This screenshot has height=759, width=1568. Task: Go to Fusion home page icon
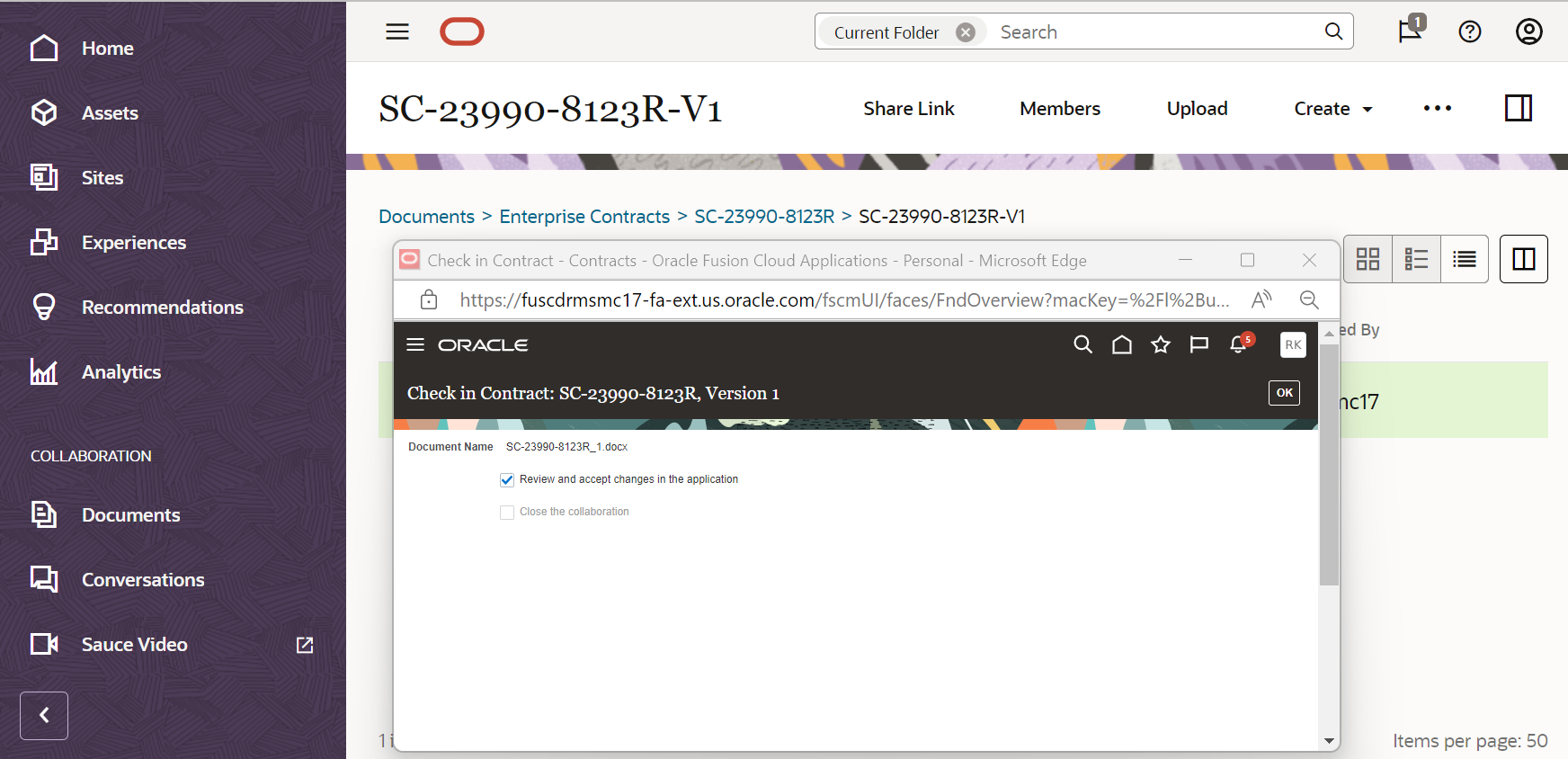point(1122,344)
